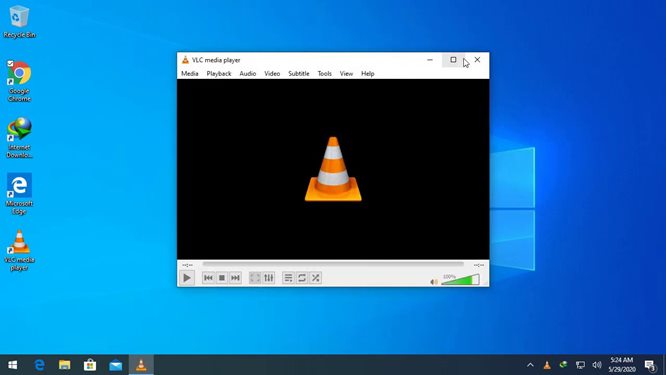
Task: Toggle the loop mode button
Action: point(302,278)
